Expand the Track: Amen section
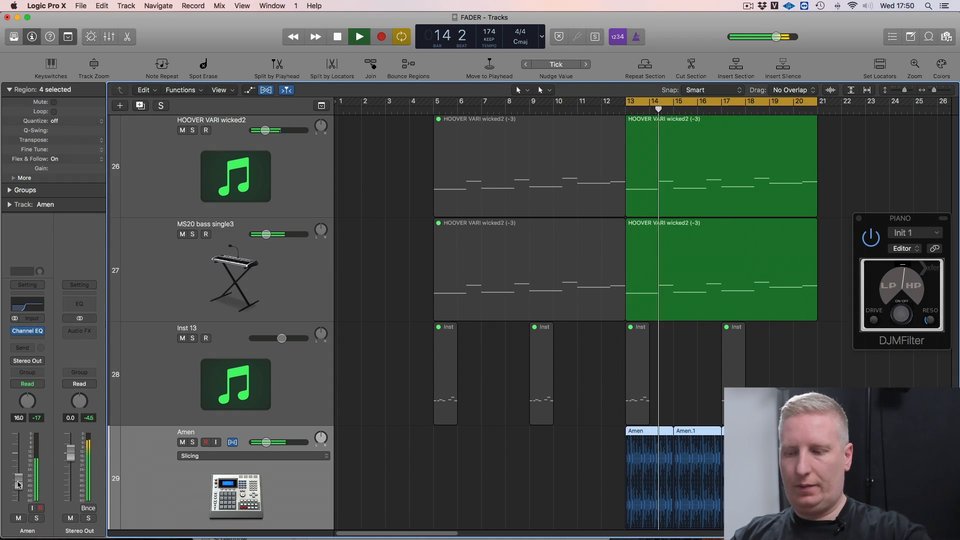960x540 pixels. 10,204
